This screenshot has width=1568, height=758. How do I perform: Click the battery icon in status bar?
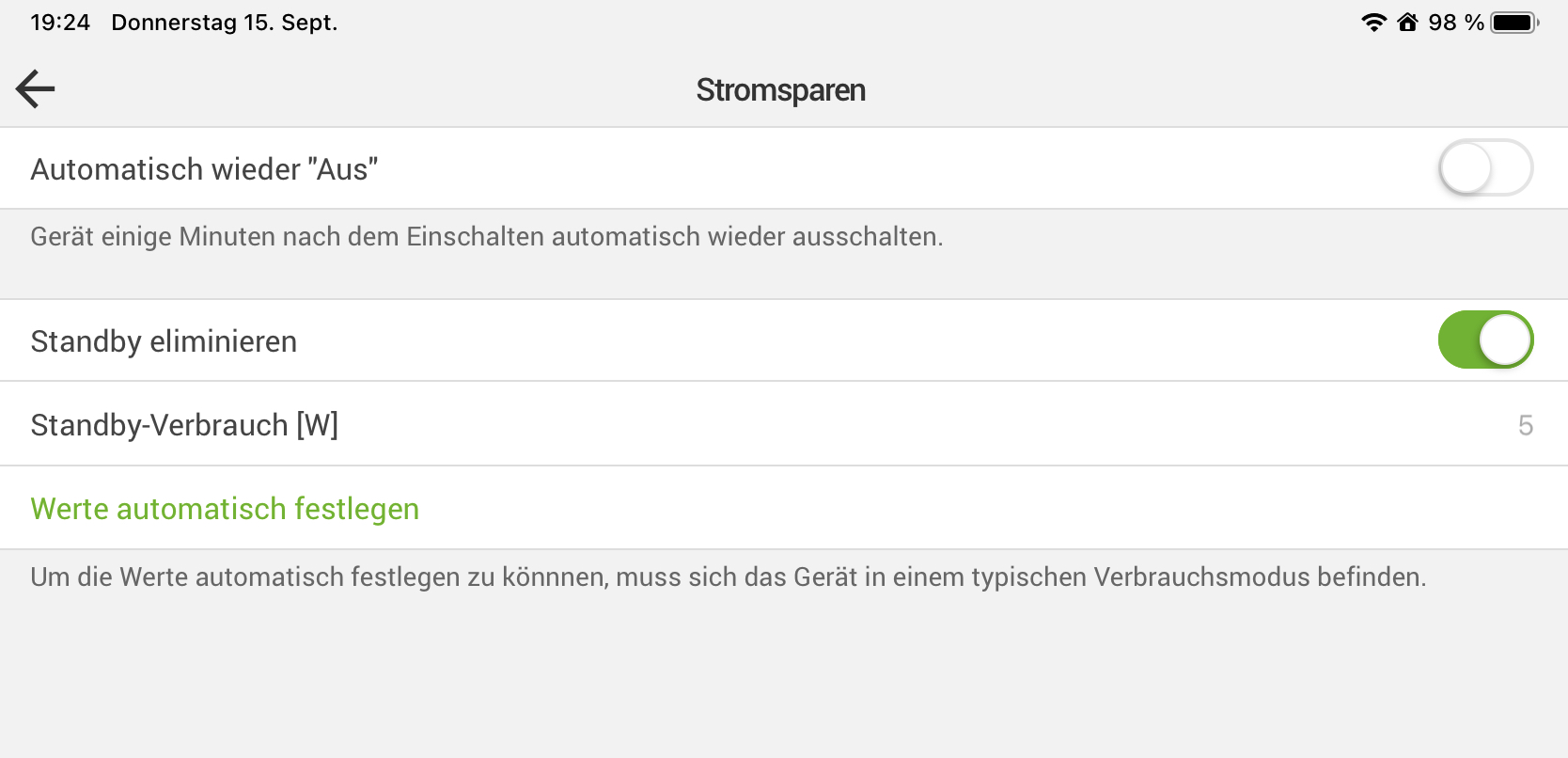pyautogui.click(x=1513, y=23)
